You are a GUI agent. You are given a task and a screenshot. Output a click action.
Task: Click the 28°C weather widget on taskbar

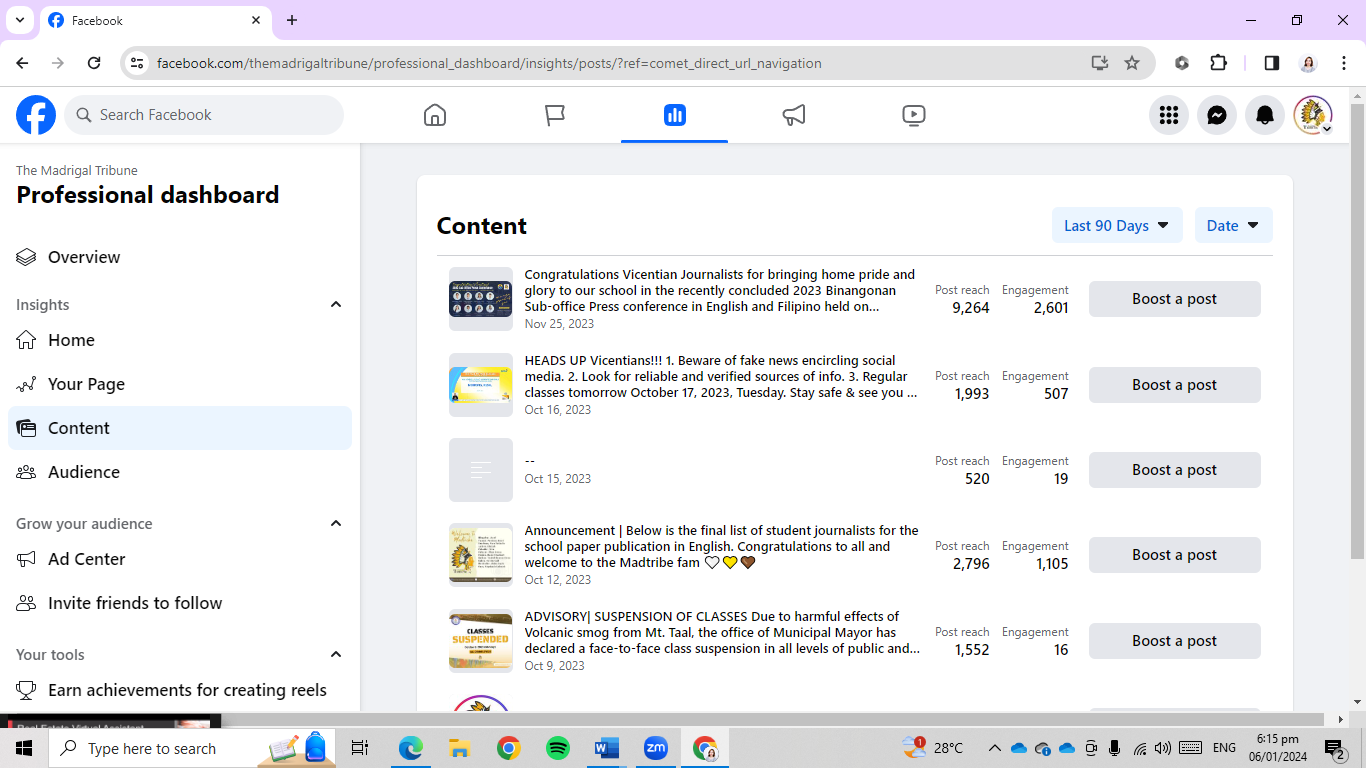coord(934,748)
